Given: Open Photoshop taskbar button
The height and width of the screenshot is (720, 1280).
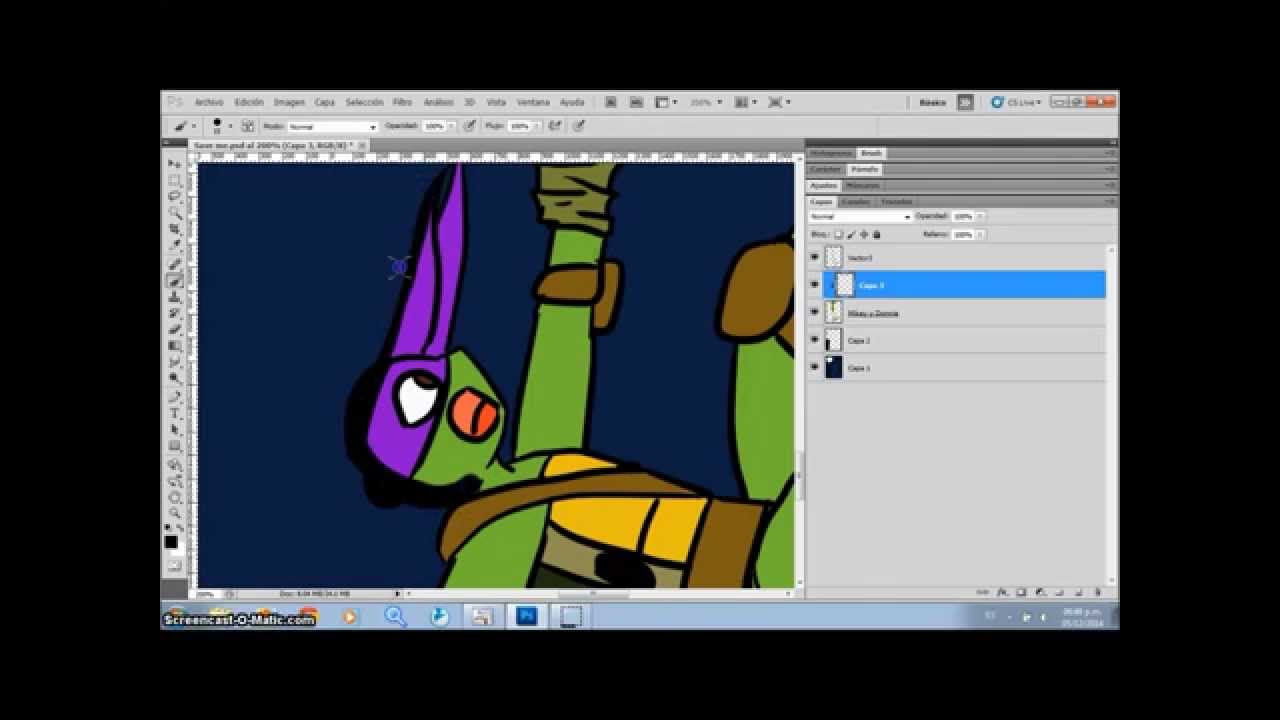Looking at the screenshot, I should (526, 616).
